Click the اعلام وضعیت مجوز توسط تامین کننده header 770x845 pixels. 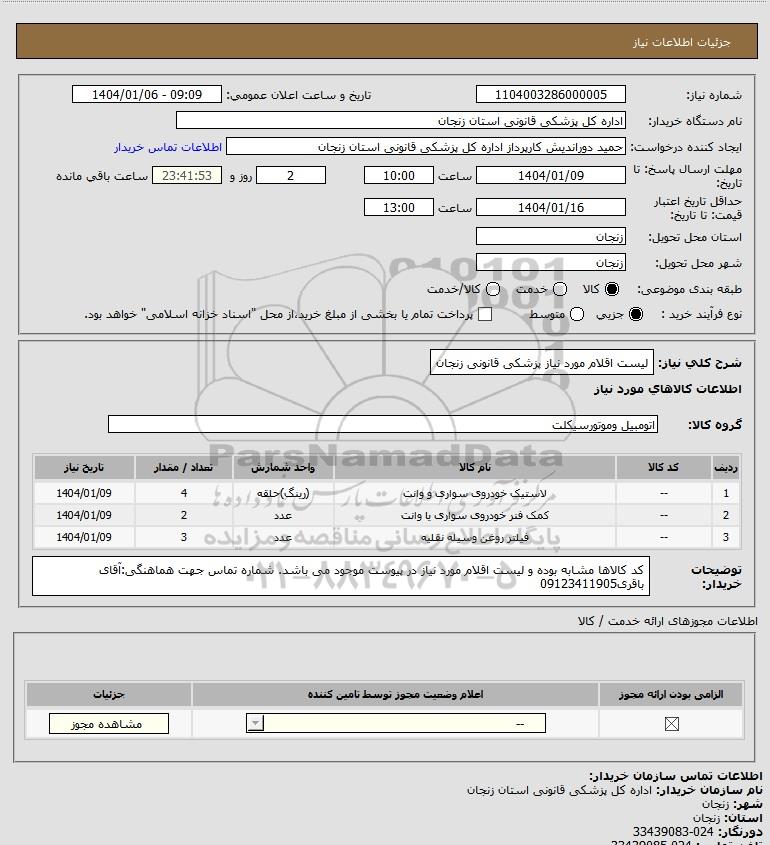pos(396,694)
